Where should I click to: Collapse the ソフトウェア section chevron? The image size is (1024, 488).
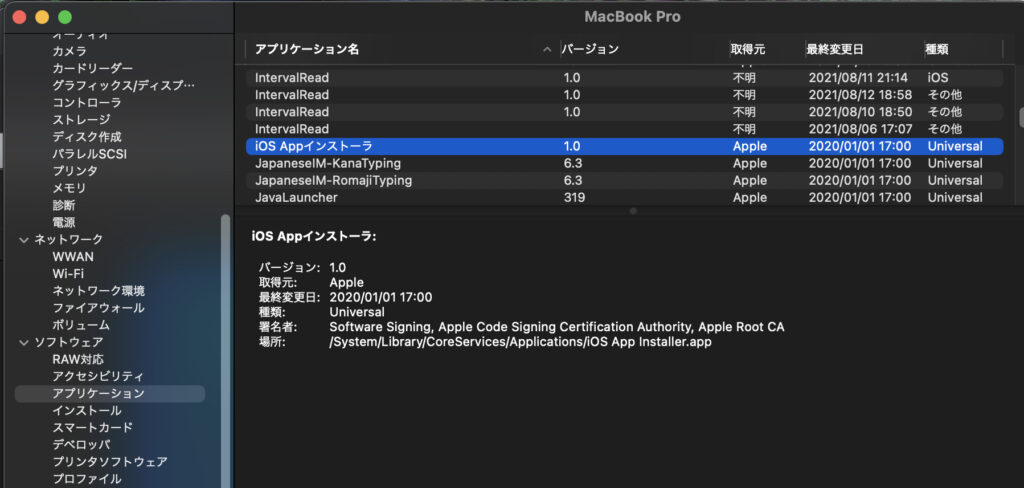(24, 342)
